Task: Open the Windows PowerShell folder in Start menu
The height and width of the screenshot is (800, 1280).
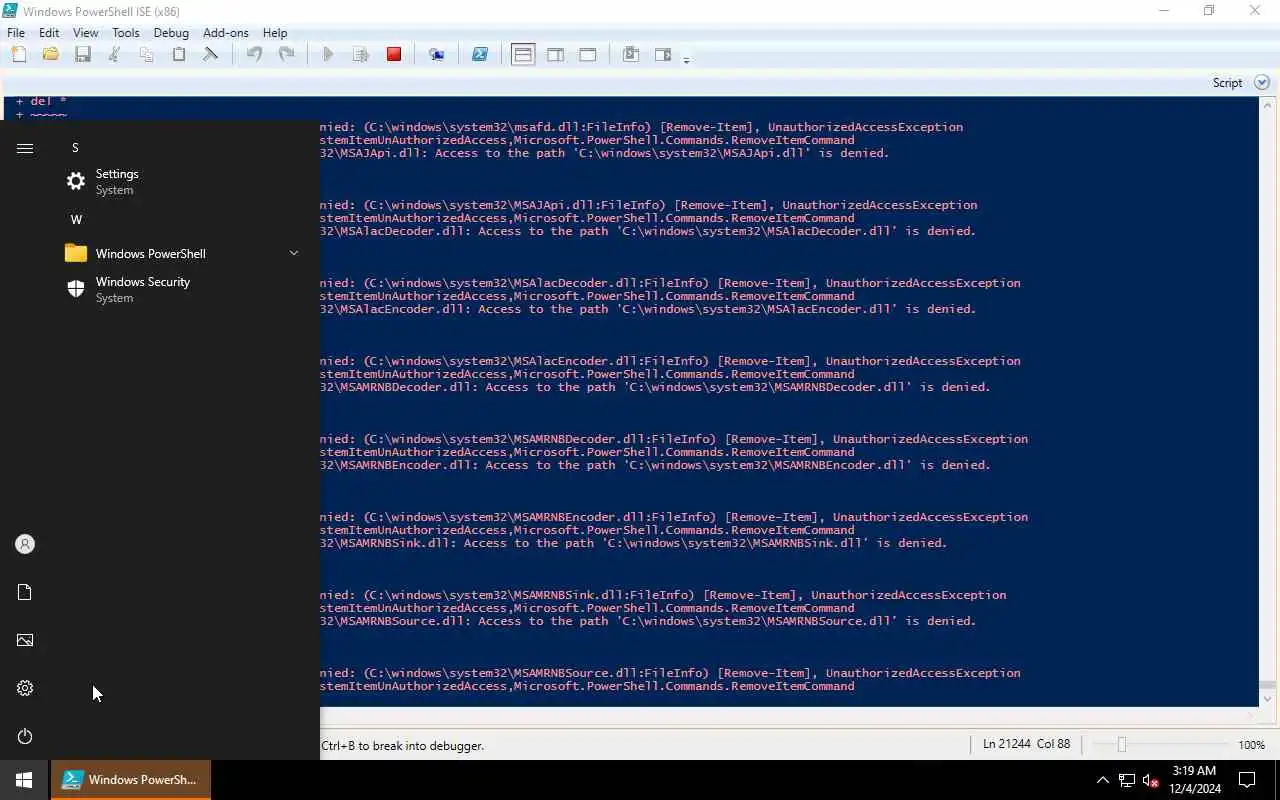Action: pos(183,253)
